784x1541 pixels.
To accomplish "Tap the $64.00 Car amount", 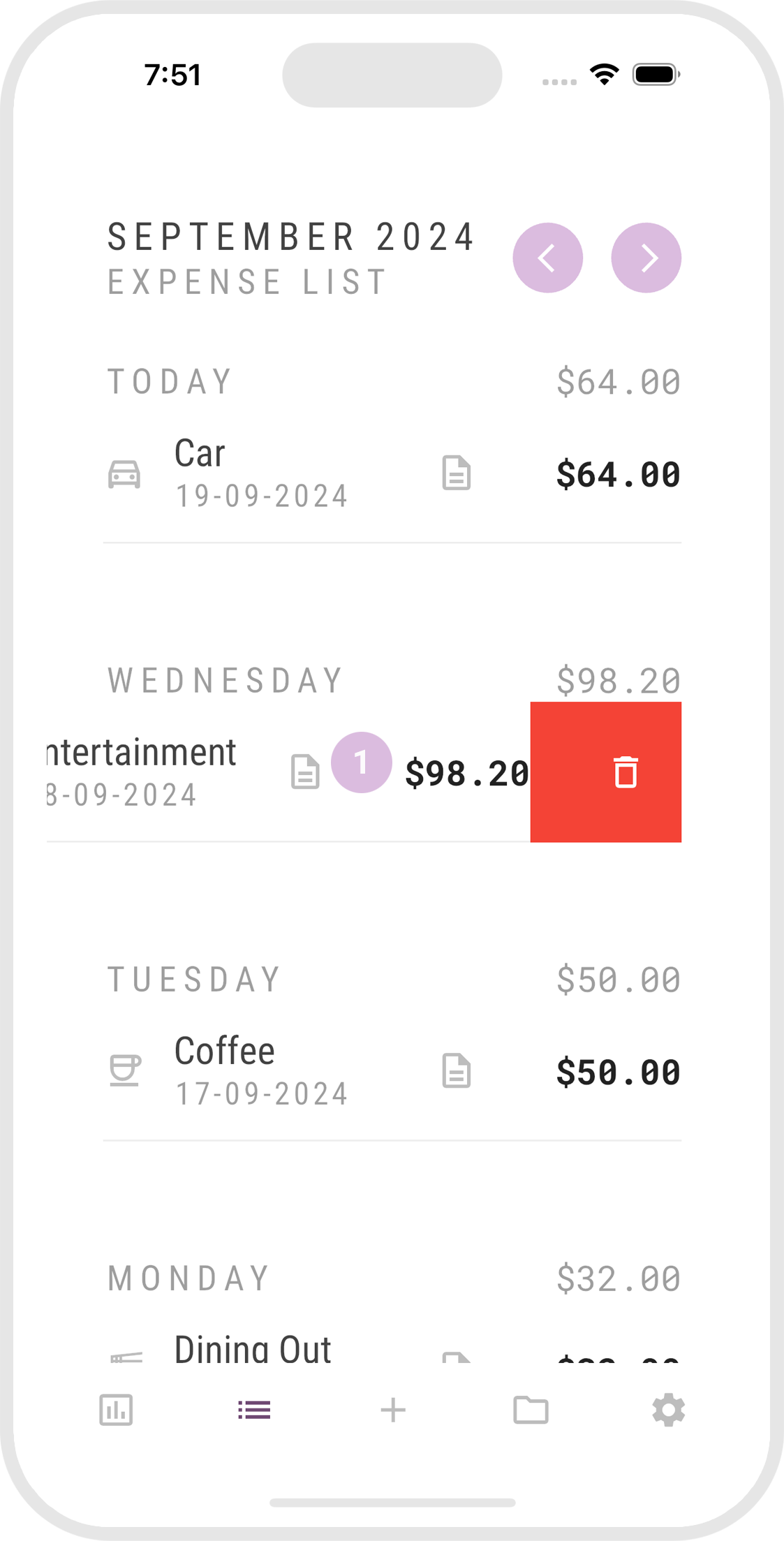I will tap(618, 474).
